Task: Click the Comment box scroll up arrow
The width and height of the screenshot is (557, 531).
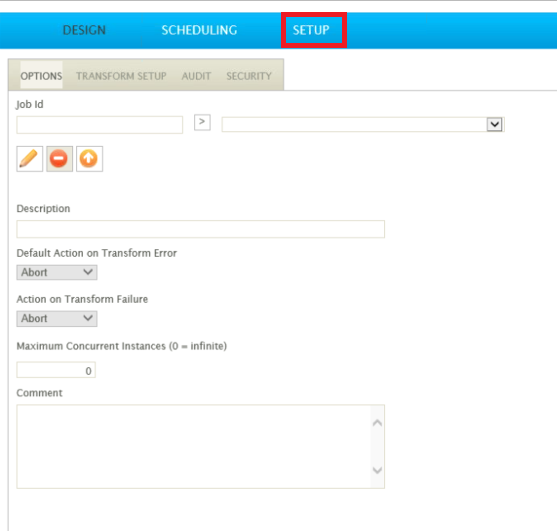Action: [x=377, y=423]
